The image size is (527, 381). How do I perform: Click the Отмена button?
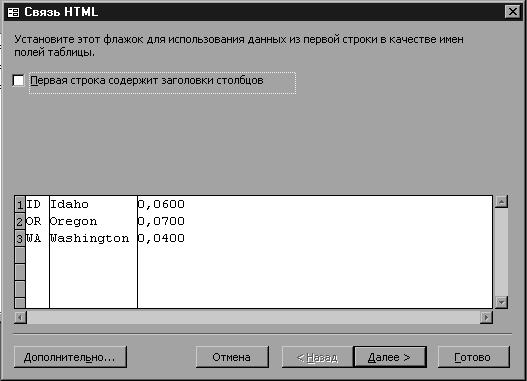click(232, 357)
